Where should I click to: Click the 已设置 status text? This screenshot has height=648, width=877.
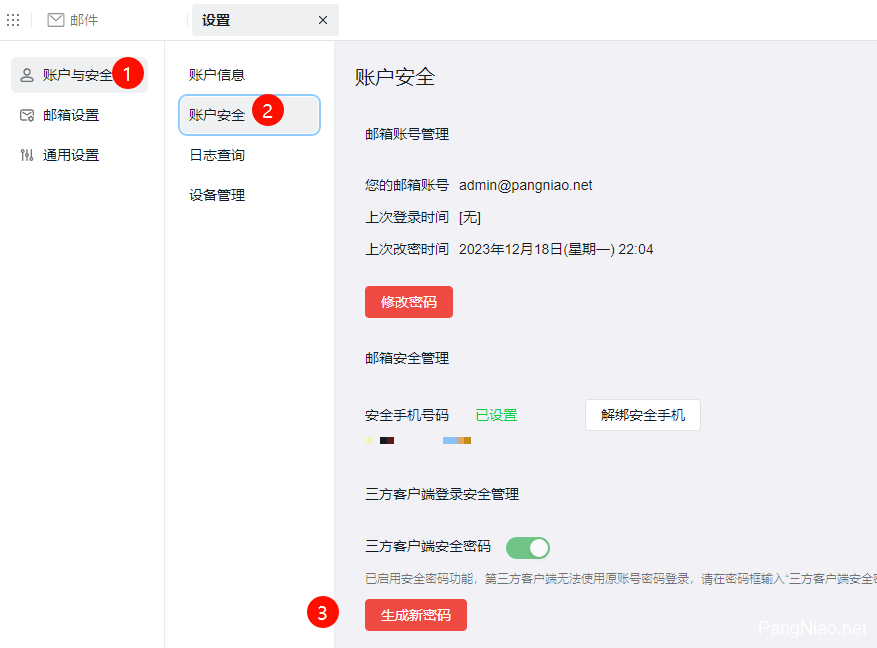[x=496, y=415]
